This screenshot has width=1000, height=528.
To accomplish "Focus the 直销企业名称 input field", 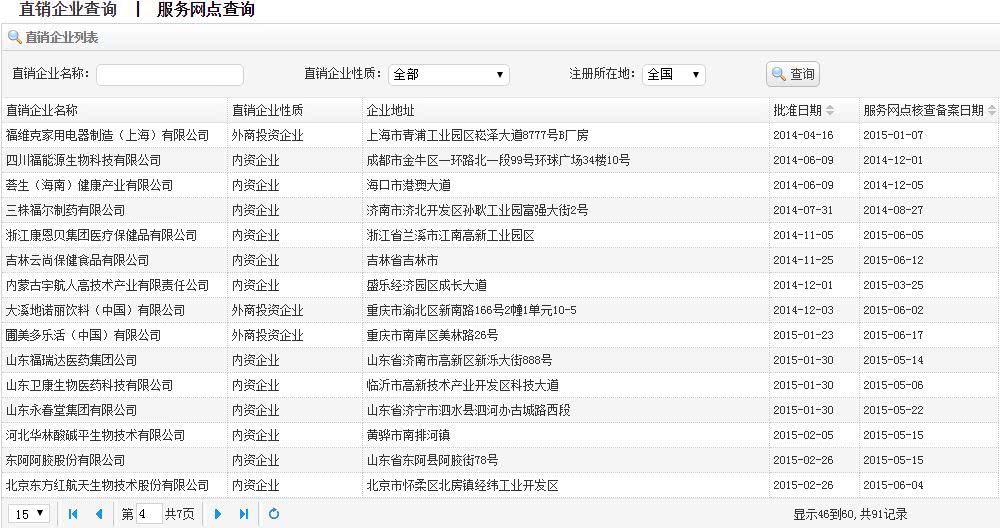I will point(170,75).
